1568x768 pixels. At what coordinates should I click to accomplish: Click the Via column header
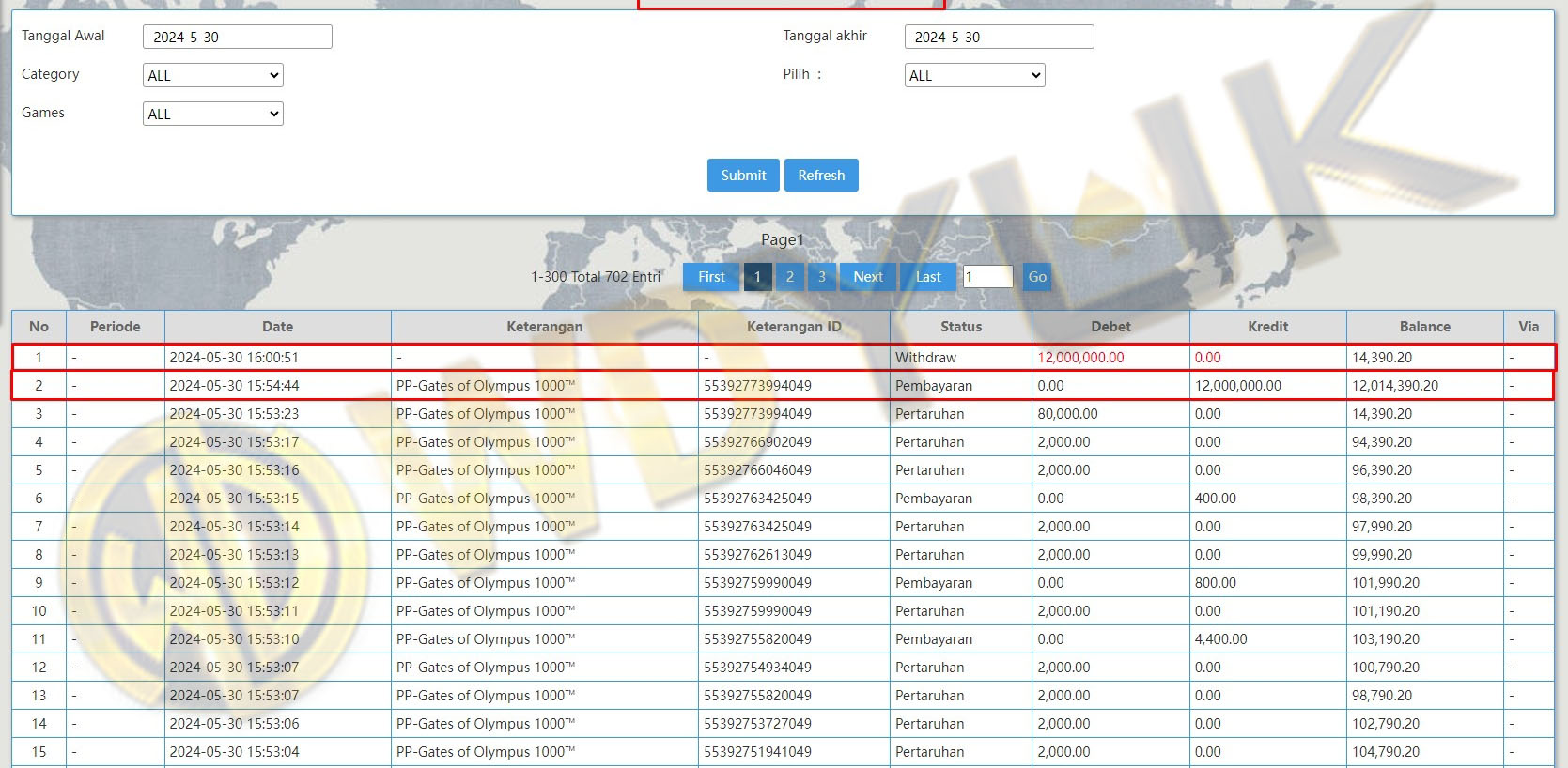click(1529, 327)
